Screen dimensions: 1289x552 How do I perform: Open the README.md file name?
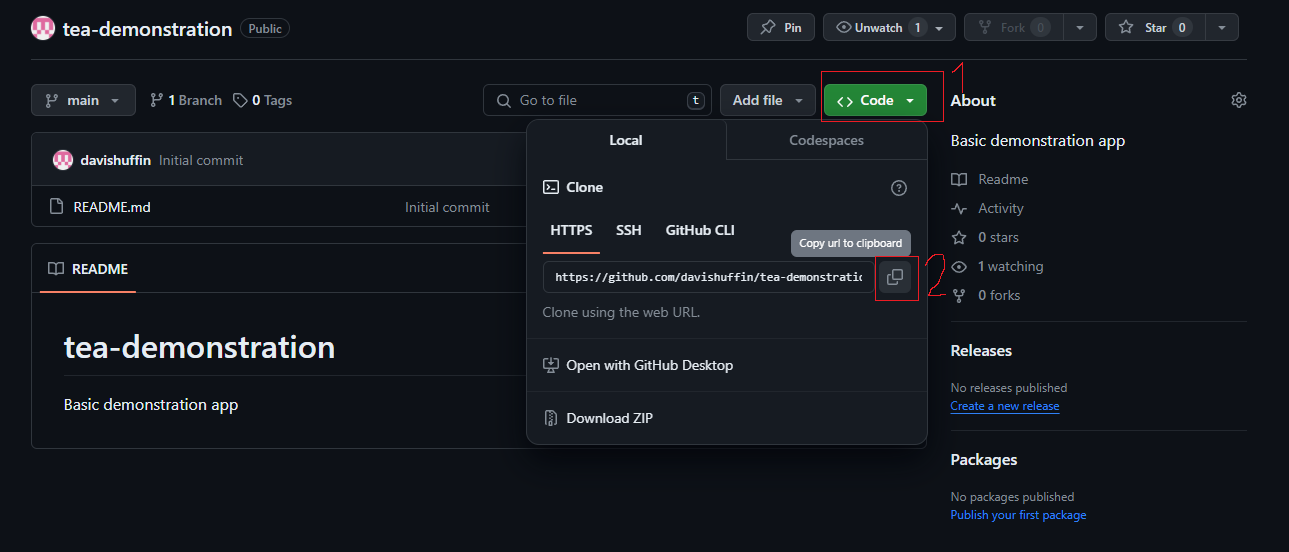[x=112, y=207]
